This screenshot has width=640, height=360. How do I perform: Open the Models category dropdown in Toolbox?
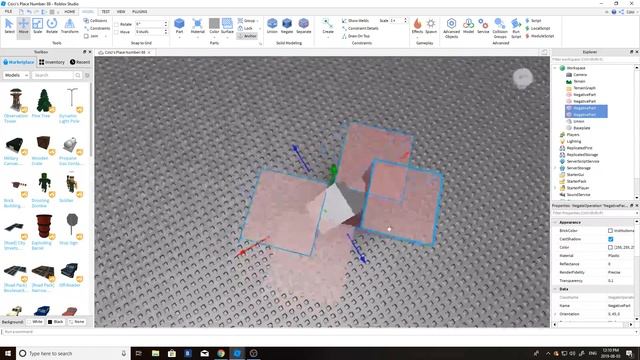[x=16, y=75]
